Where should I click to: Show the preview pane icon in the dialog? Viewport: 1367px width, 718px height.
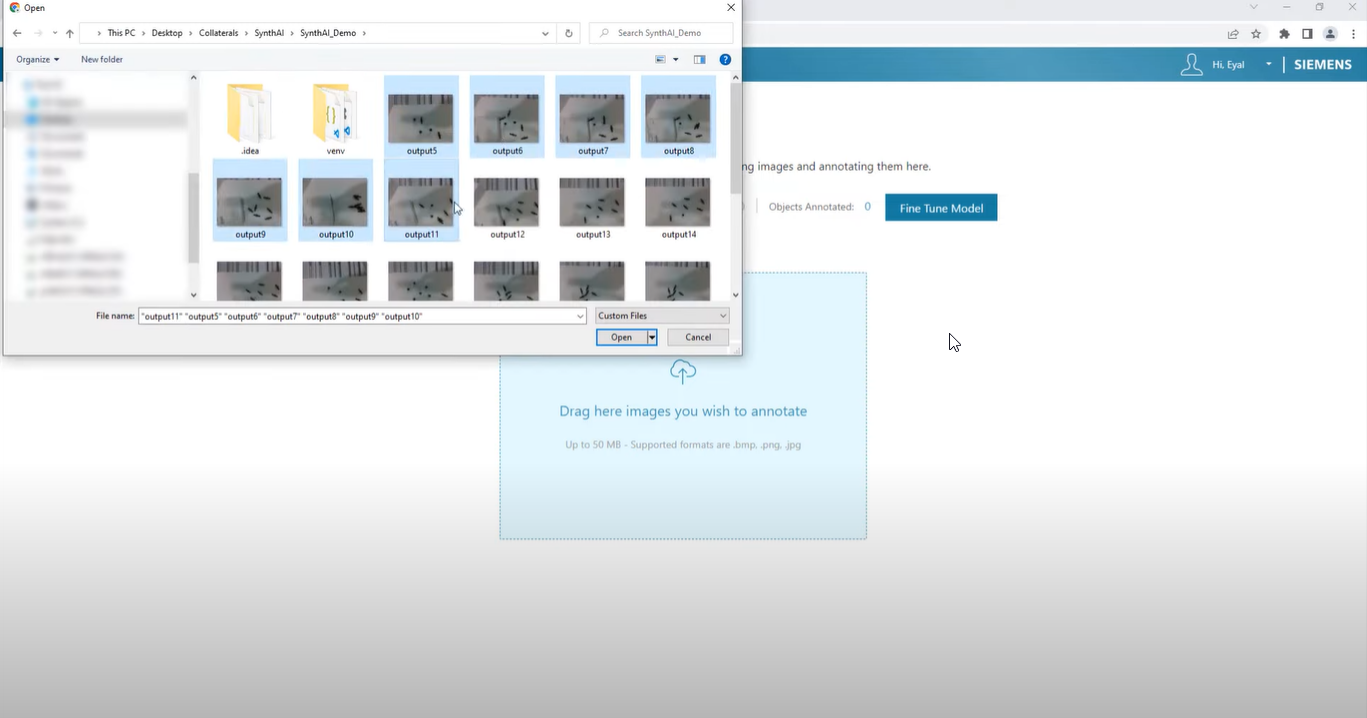click(699, 59)
